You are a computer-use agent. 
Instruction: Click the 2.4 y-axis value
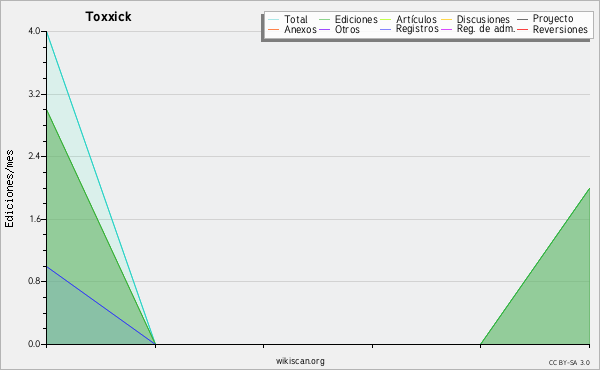(x=34, y=156)
